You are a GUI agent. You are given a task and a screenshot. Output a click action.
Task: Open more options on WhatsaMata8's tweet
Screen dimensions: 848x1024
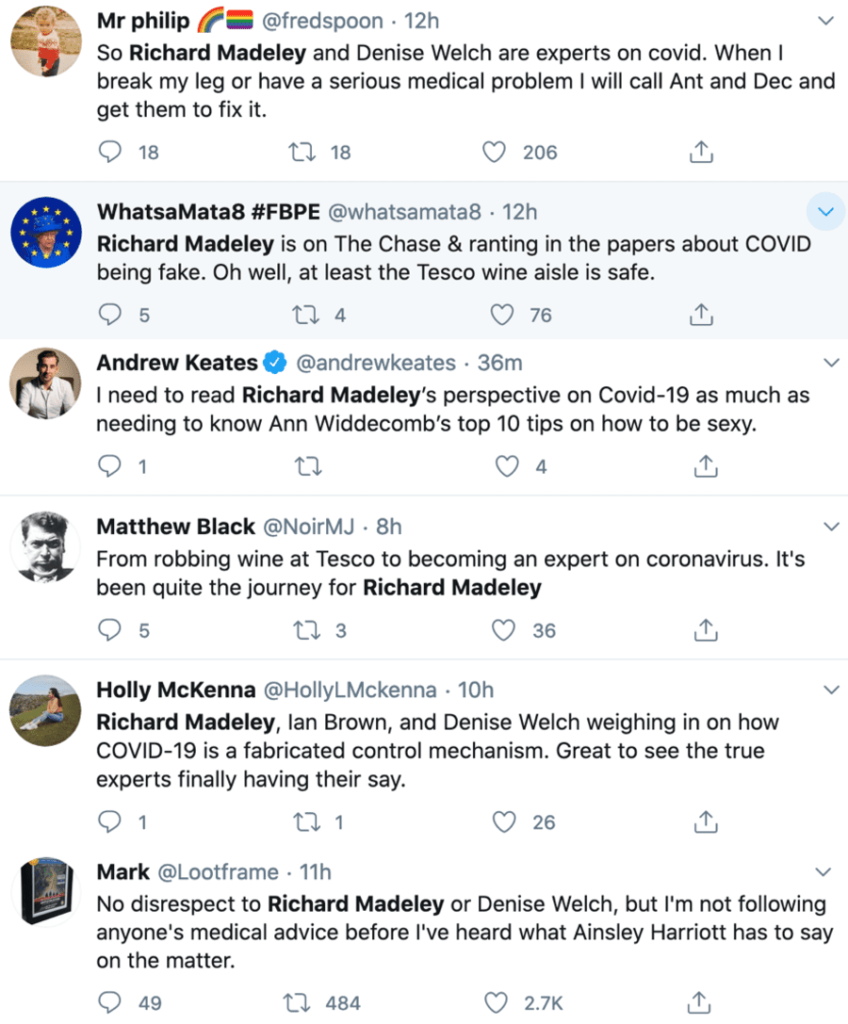point(825,212)
